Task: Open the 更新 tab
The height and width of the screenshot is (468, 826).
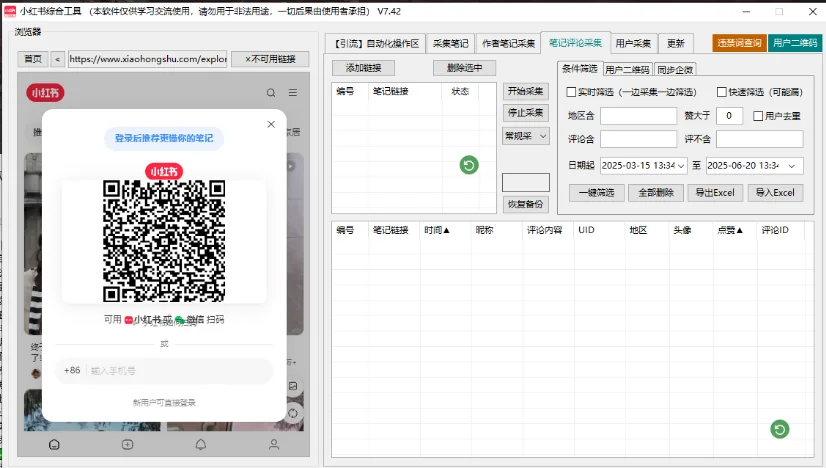Action: 675,44
